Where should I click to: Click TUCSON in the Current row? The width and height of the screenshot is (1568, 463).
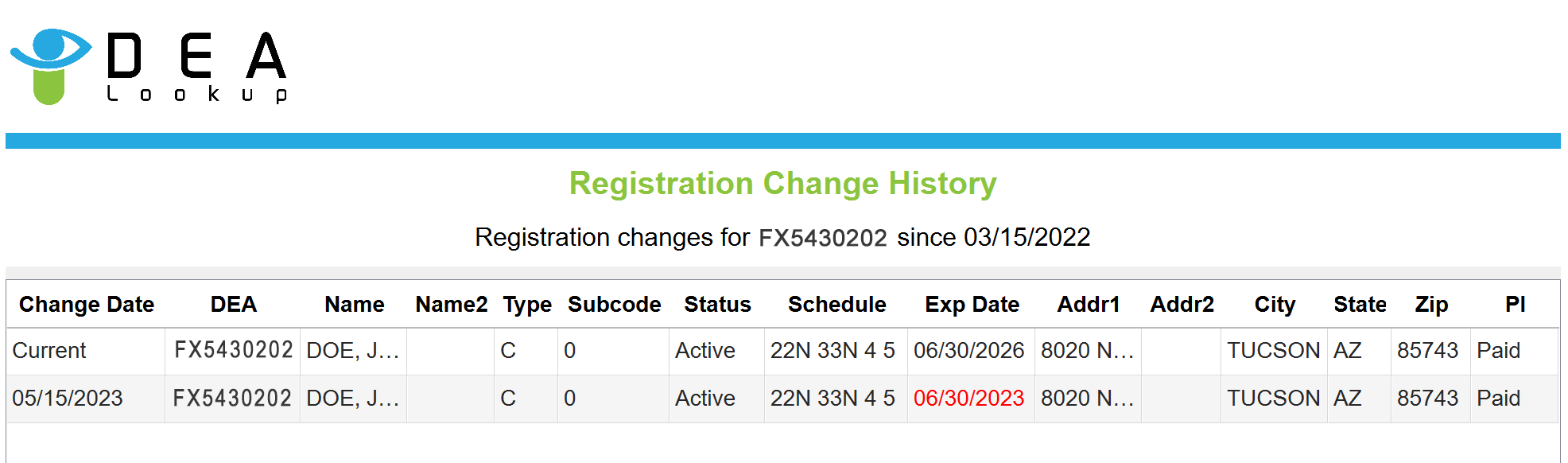pos(1273,351)
